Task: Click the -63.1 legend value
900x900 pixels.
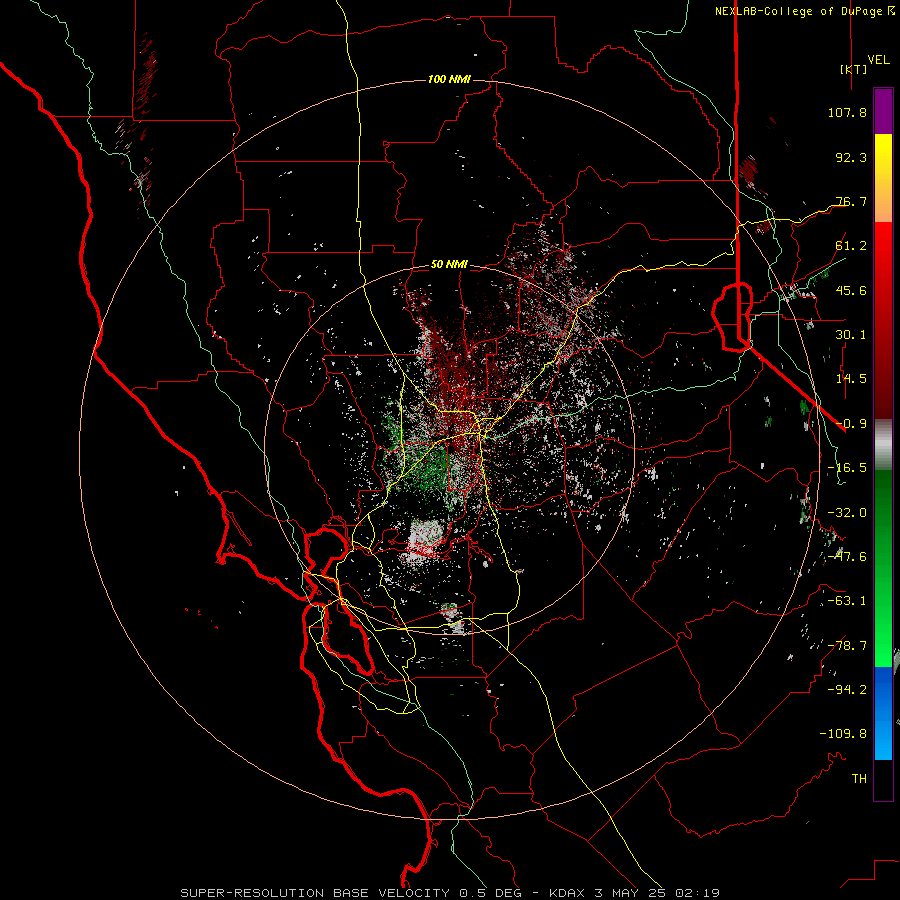Action: tap(847, 601)
